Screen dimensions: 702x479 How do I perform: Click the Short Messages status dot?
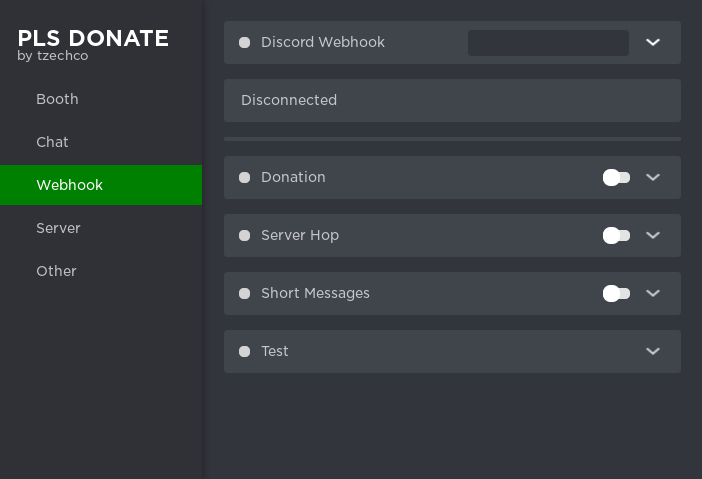pos(244,294)
